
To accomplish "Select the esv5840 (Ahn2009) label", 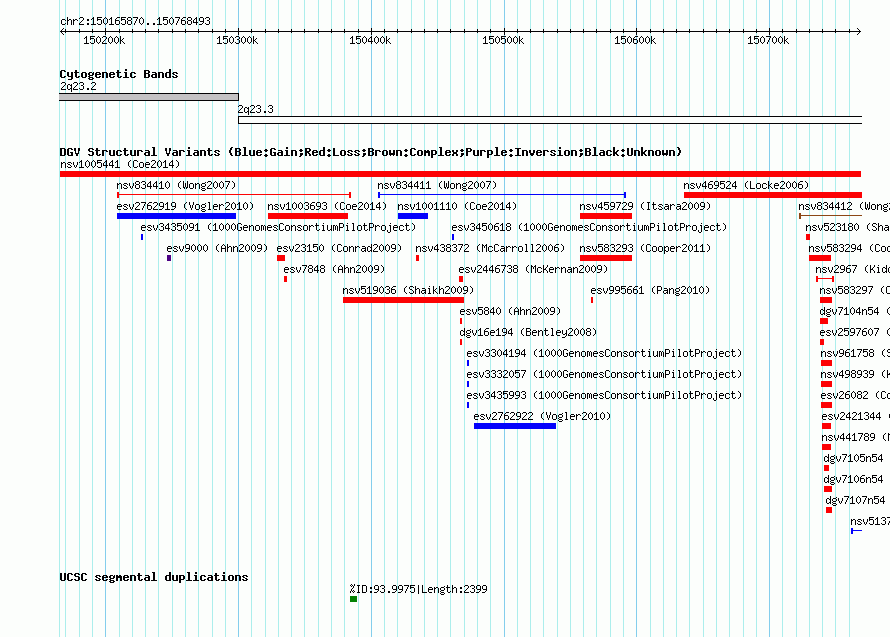I will point(510,311).
